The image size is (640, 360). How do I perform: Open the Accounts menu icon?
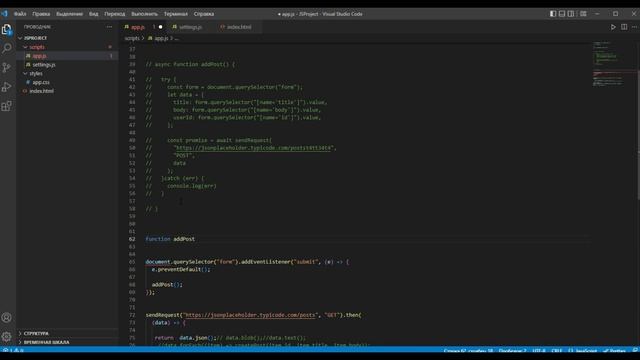pos(7,317)
